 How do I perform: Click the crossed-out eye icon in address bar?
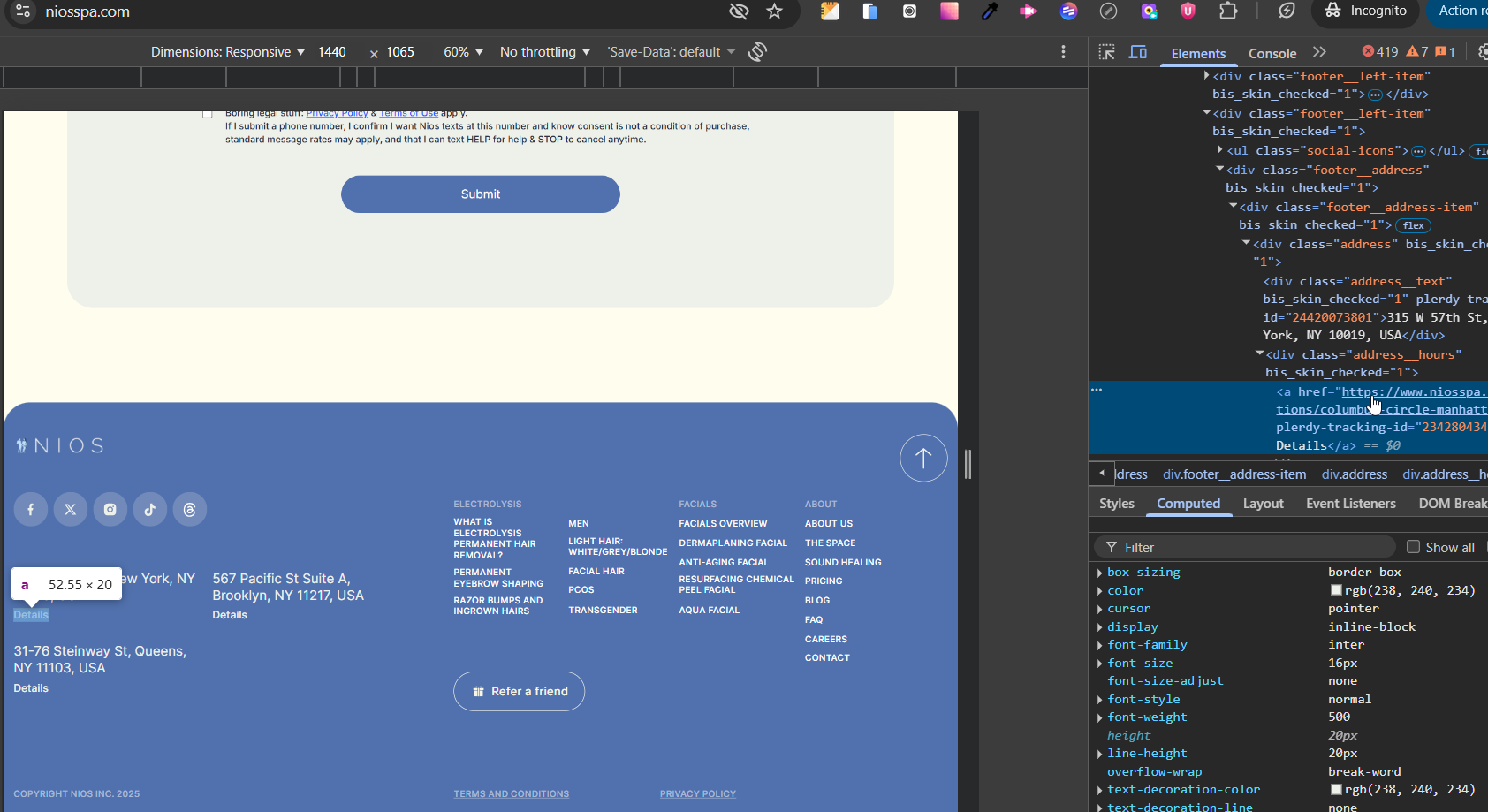click(x=739, y=11)
